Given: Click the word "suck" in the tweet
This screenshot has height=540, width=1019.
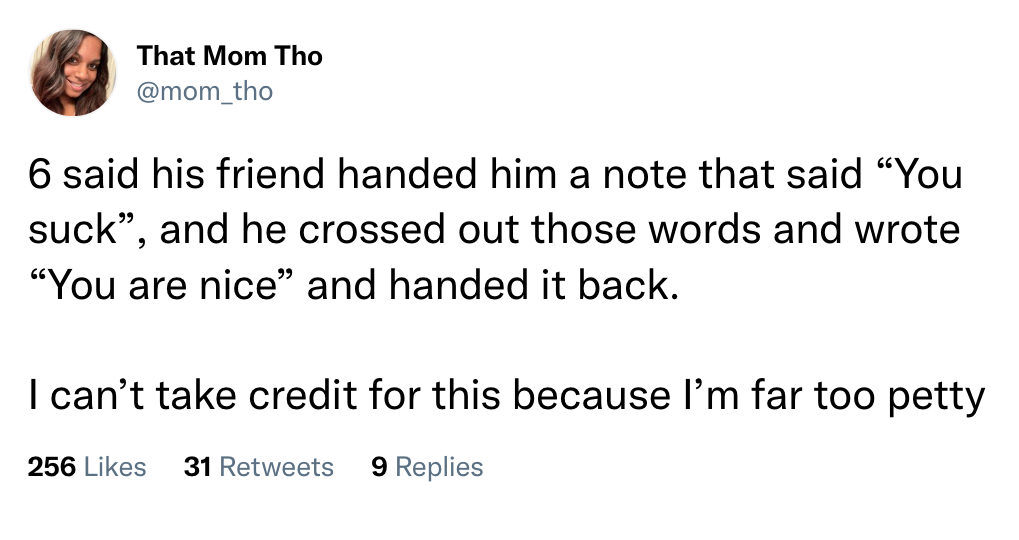Looking at the screenshot, I should (x=72, y=229).
